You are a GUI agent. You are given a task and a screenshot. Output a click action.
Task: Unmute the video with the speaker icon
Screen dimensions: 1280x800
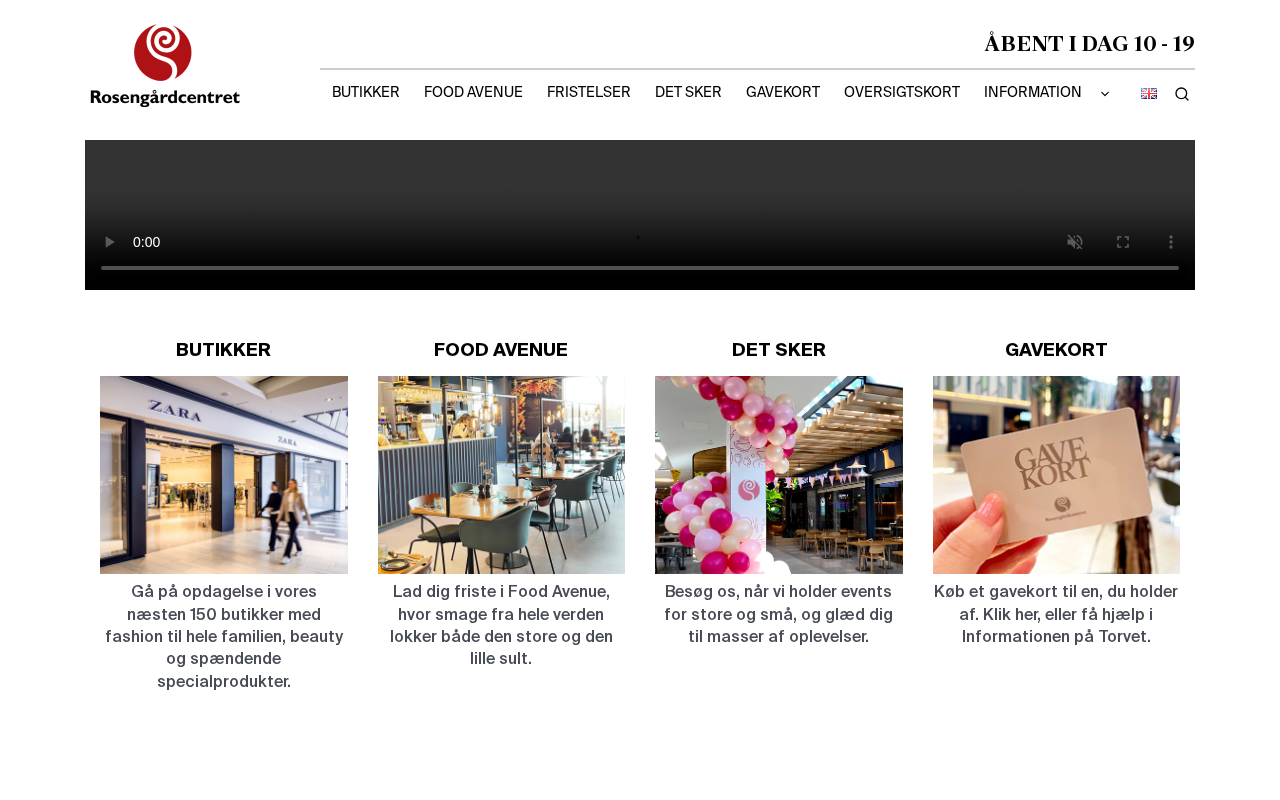pos(1075,242)
